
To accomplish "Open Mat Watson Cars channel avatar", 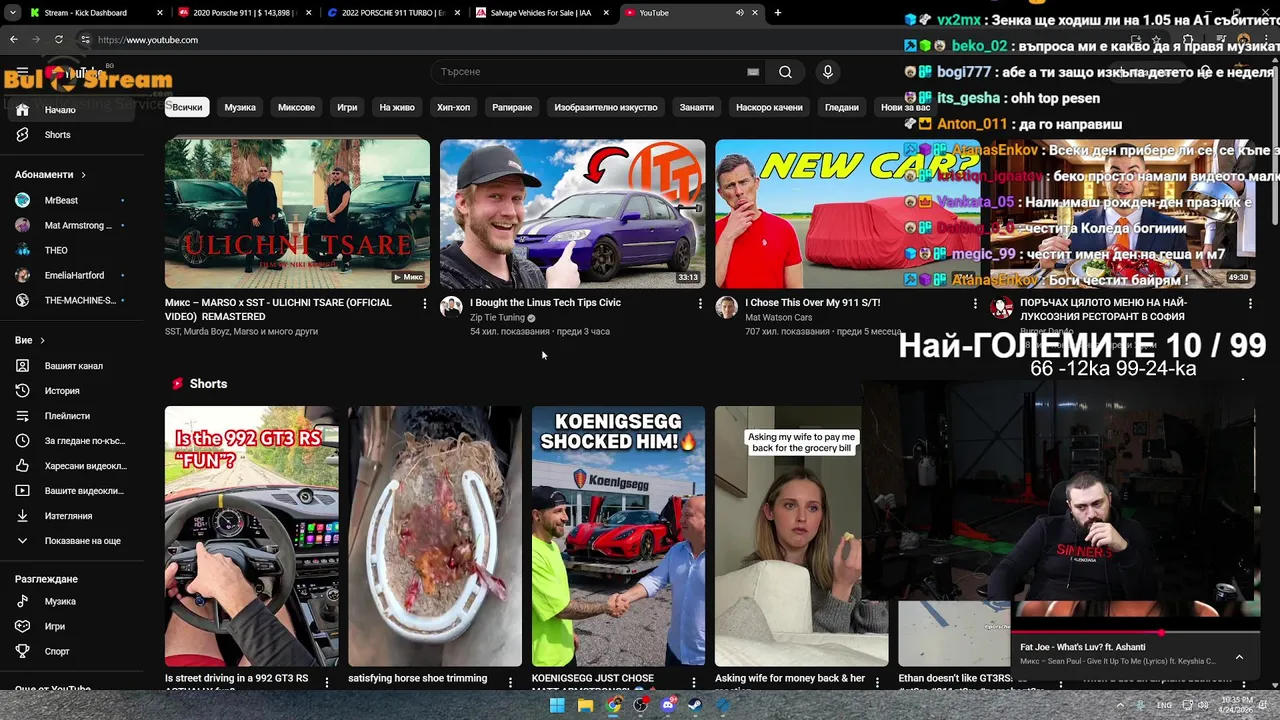I will (726, 307).
